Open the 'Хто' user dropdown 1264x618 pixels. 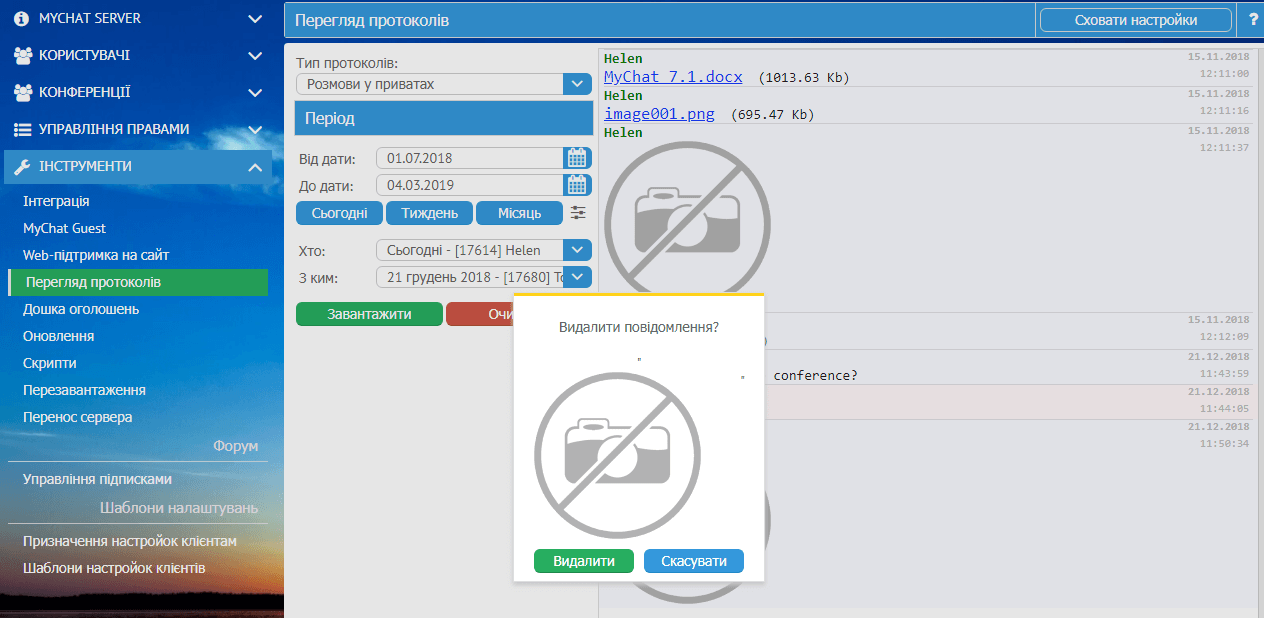click(x=577, y=250)
